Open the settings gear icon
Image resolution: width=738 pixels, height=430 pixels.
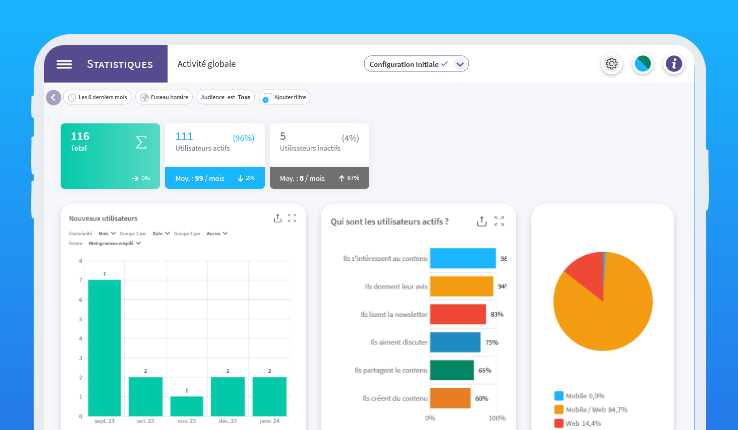pos(611,64)
